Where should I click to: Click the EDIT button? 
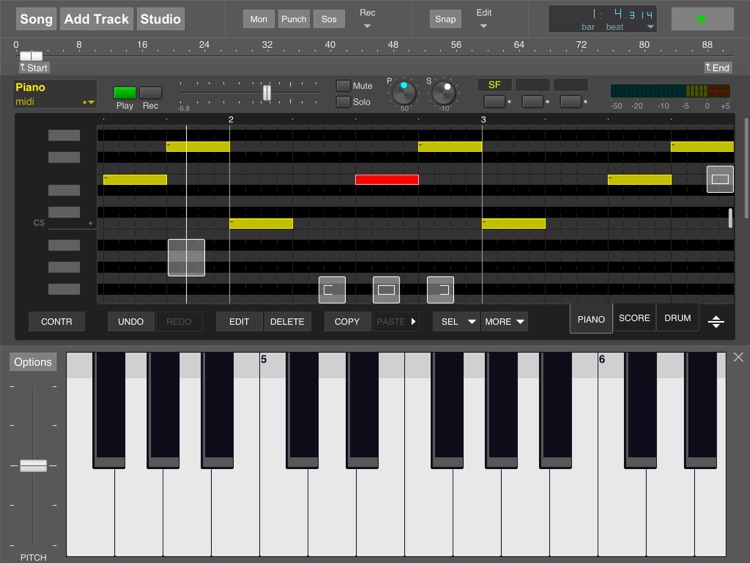point(239,321)
